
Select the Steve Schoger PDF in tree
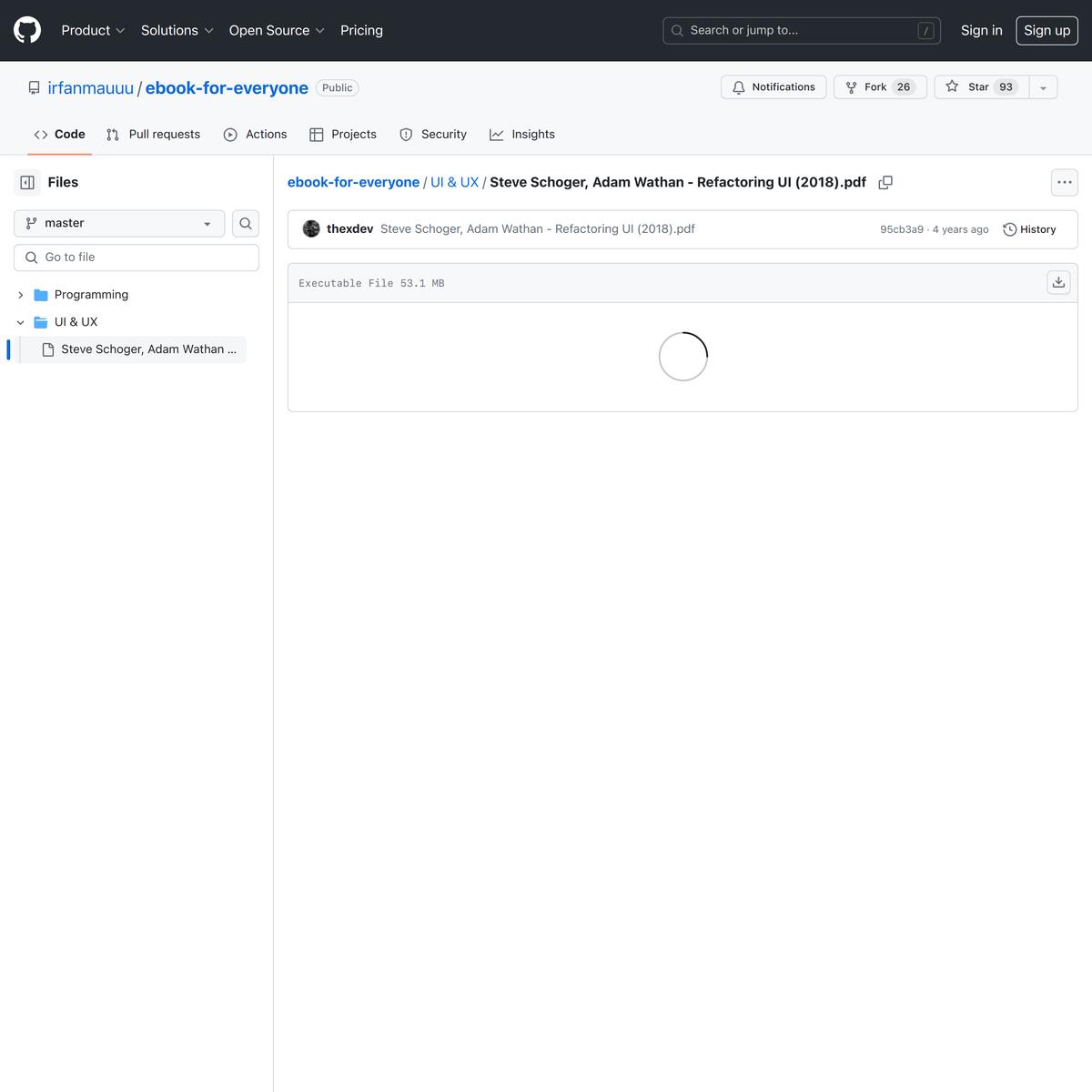(x=133, y=349)
